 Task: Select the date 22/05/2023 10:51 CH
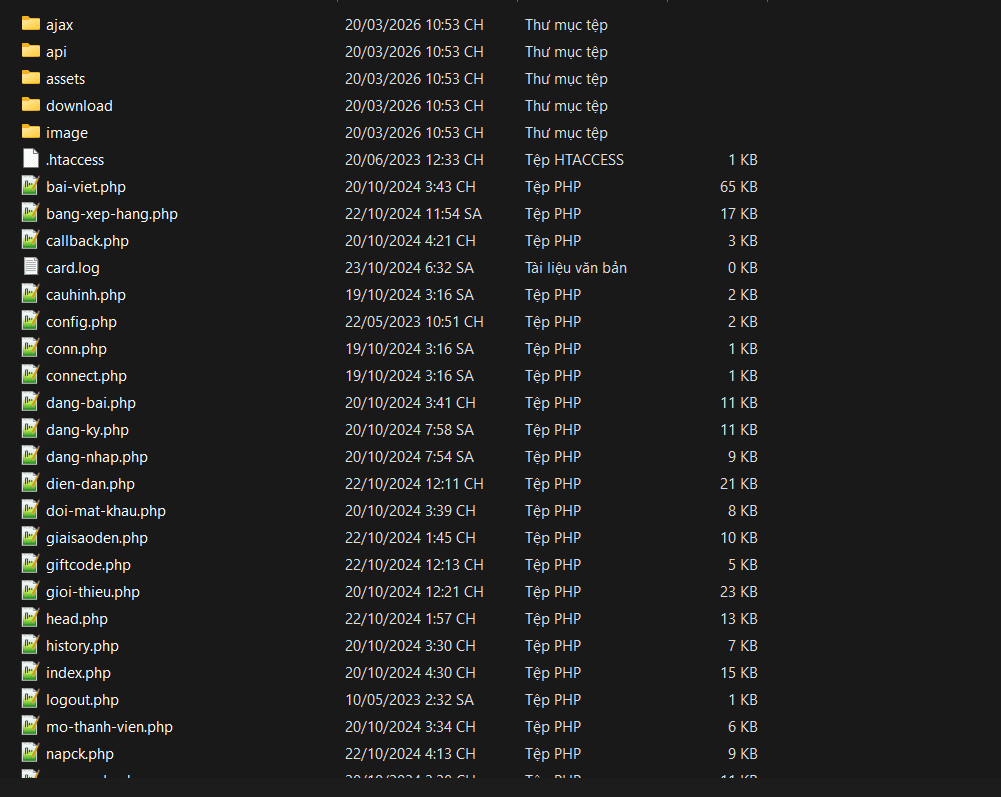tap(414, 322)
